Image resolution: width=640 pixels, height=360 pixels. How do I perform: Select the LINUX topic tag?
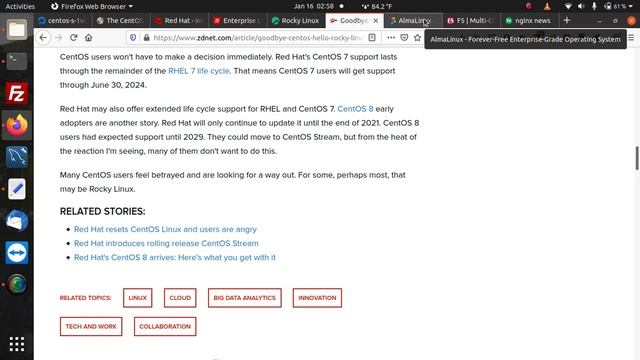(x=138, y=298)
